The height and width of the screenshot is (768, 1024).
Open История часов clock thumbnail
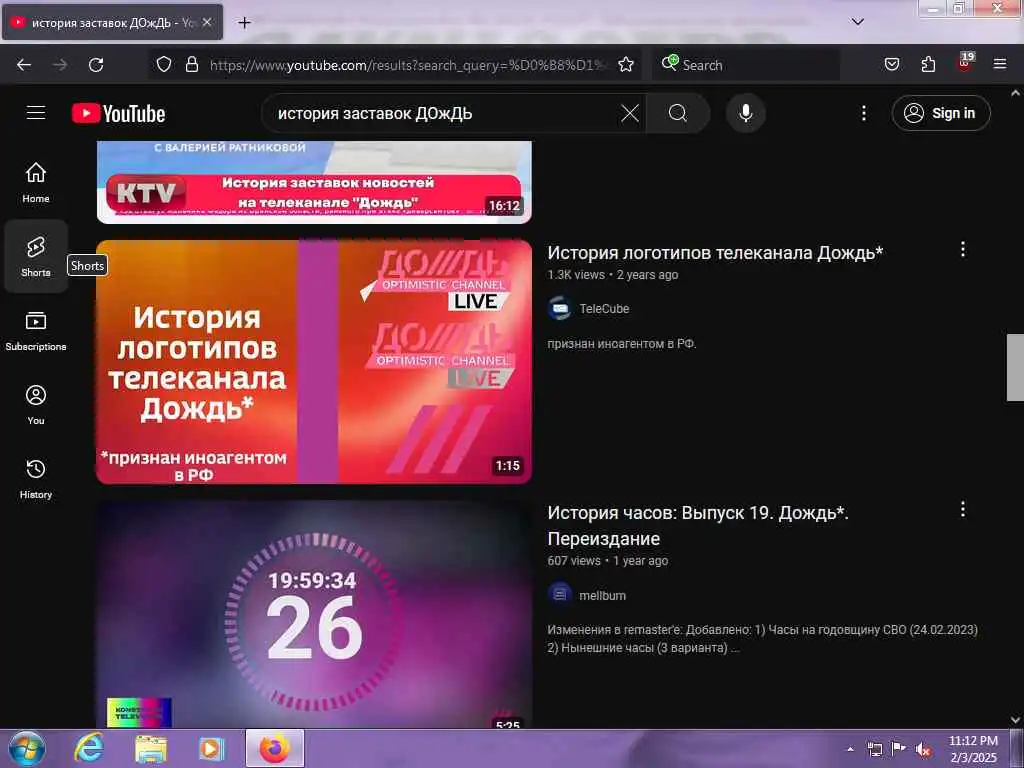pyautogui.click(x=314, y=614)
